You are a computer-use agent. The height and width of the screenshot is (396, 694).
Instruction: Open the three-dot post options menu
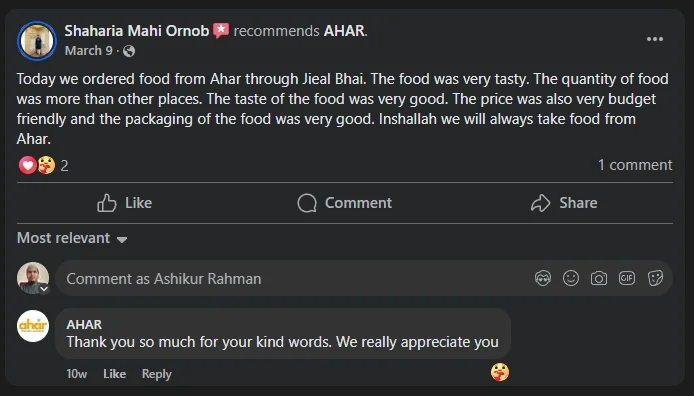point(655,39)
